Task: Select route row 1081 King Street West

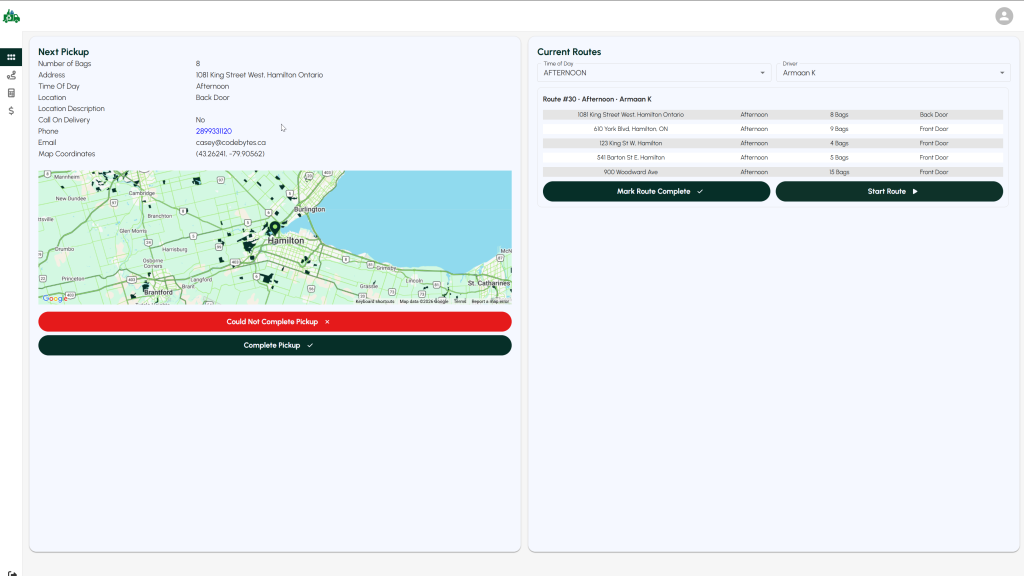Action: coord(773,114)
